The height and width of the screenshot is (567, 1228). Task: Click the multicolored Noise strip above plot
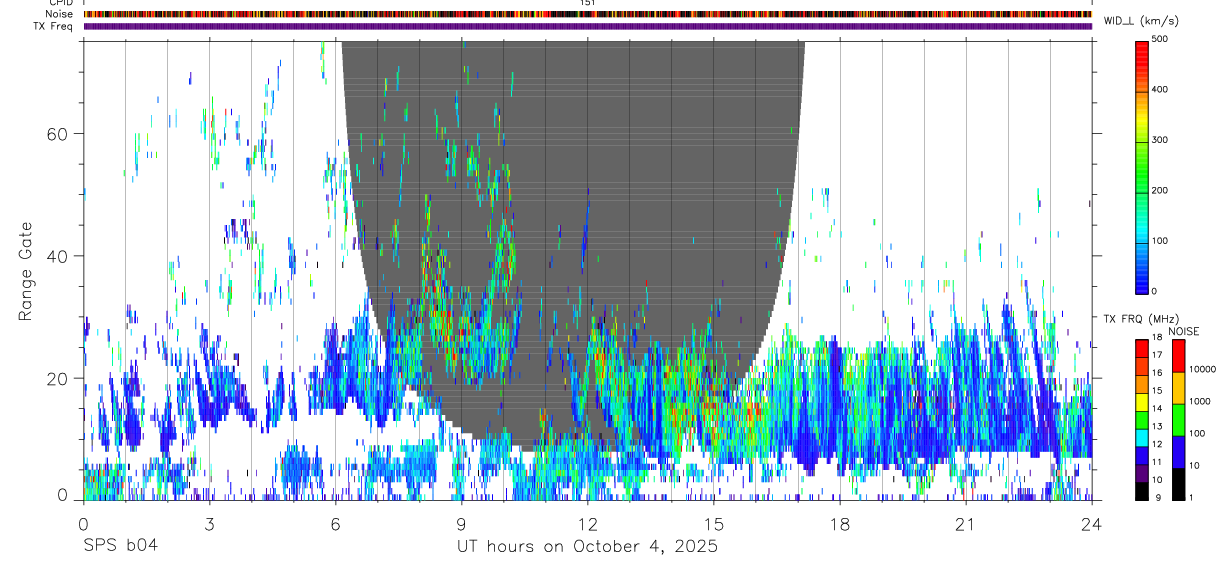(588, 14)
